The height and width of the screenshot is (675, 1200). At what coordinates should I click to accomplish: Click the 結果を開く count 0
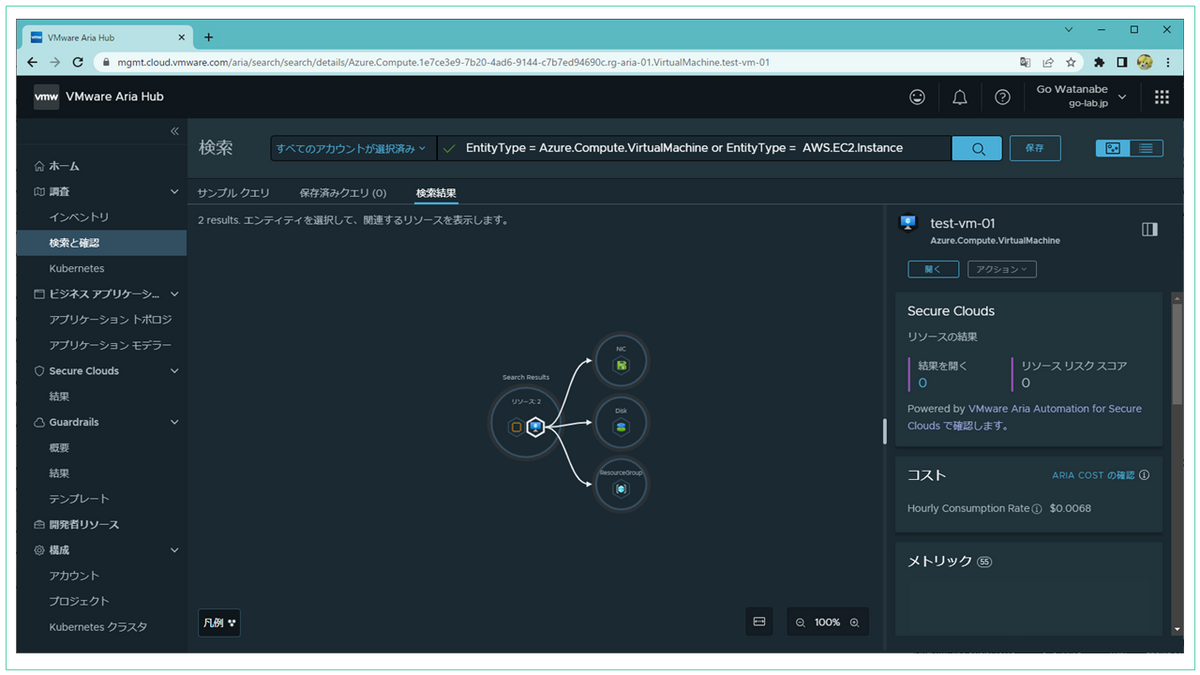922,383
